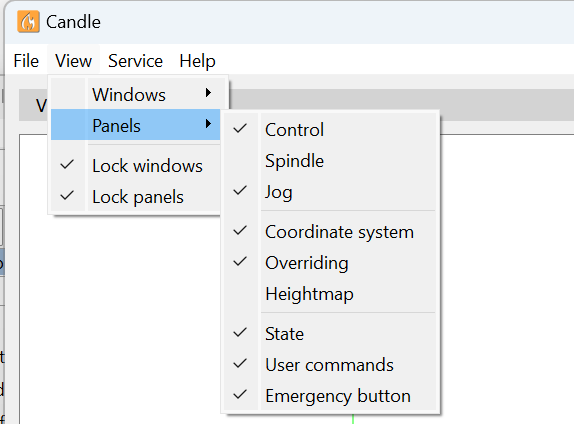
Task: Toggle the User commands panel
Action: click(330, 365)
